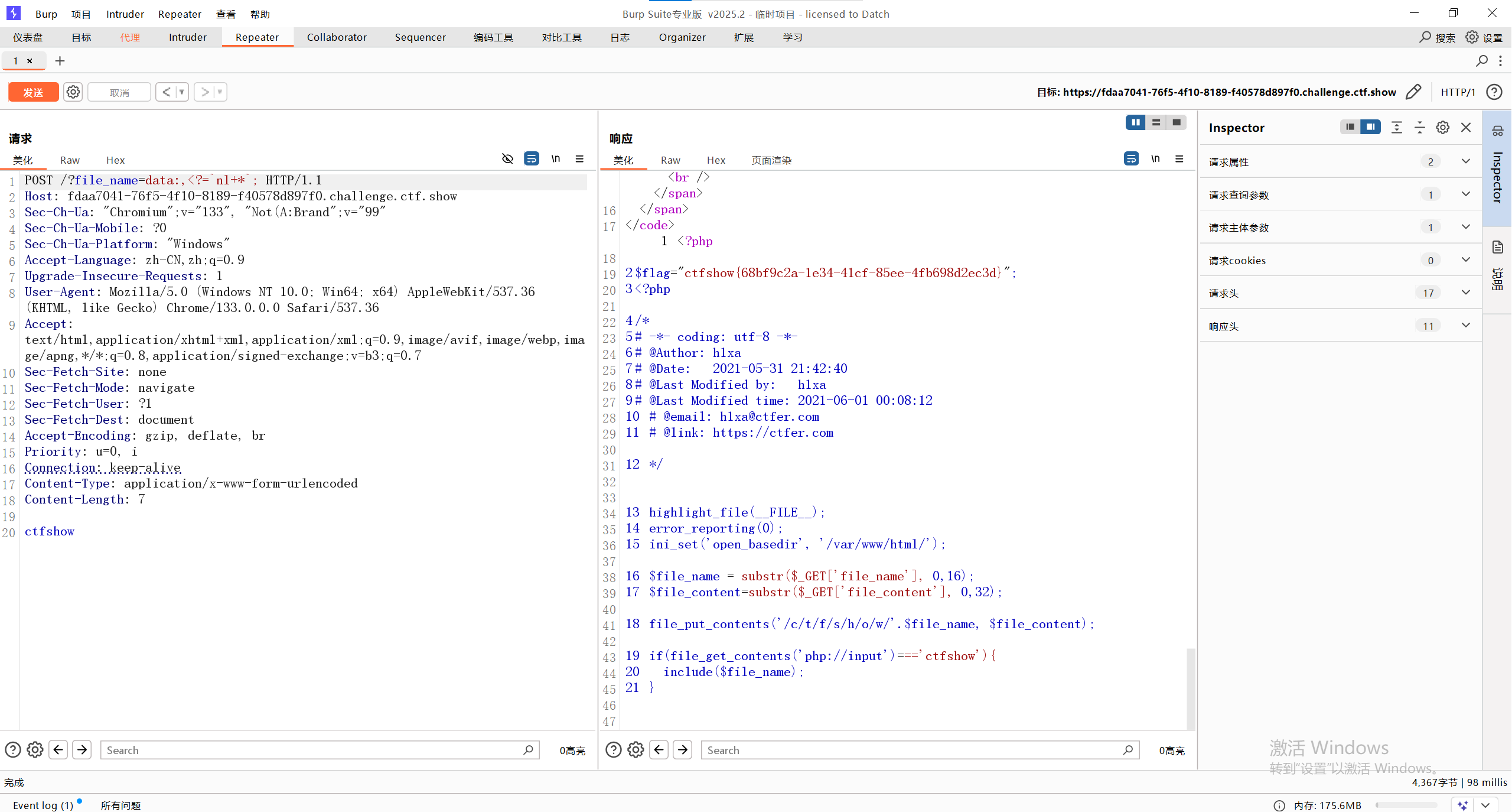
Task: Toggle the \n display in response panel
Action: [x=1155, y=159]
